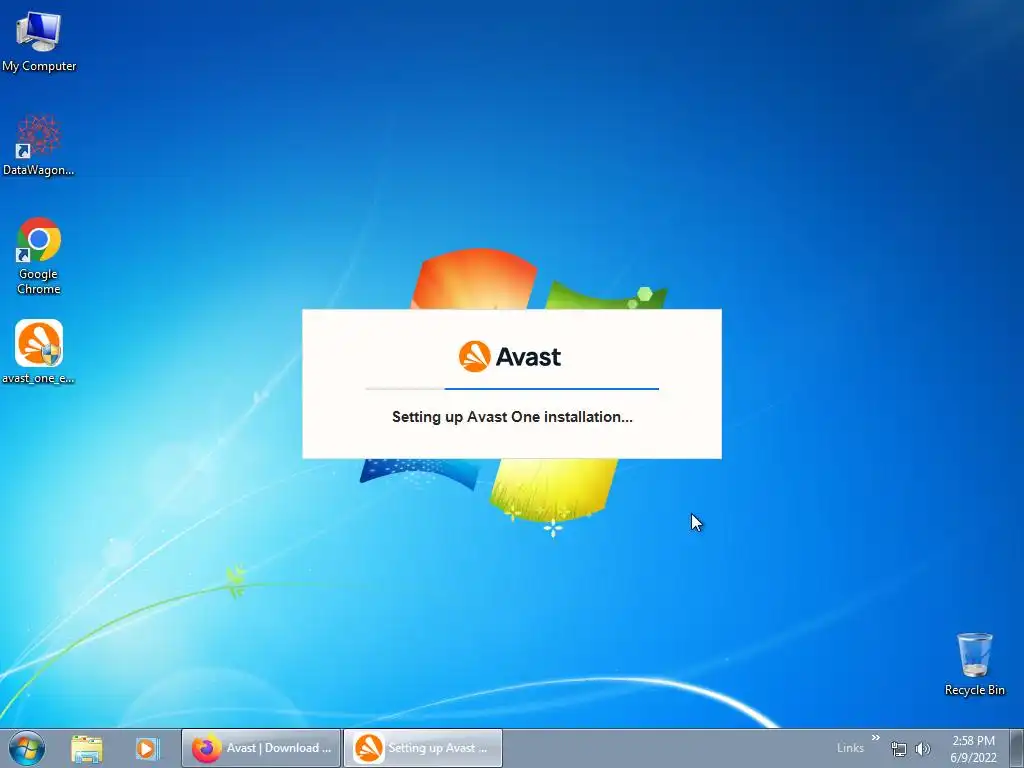The image size is (1024, 768).
Task: Select the Google Chrome desktop shortcut
Action: [39, 255]
